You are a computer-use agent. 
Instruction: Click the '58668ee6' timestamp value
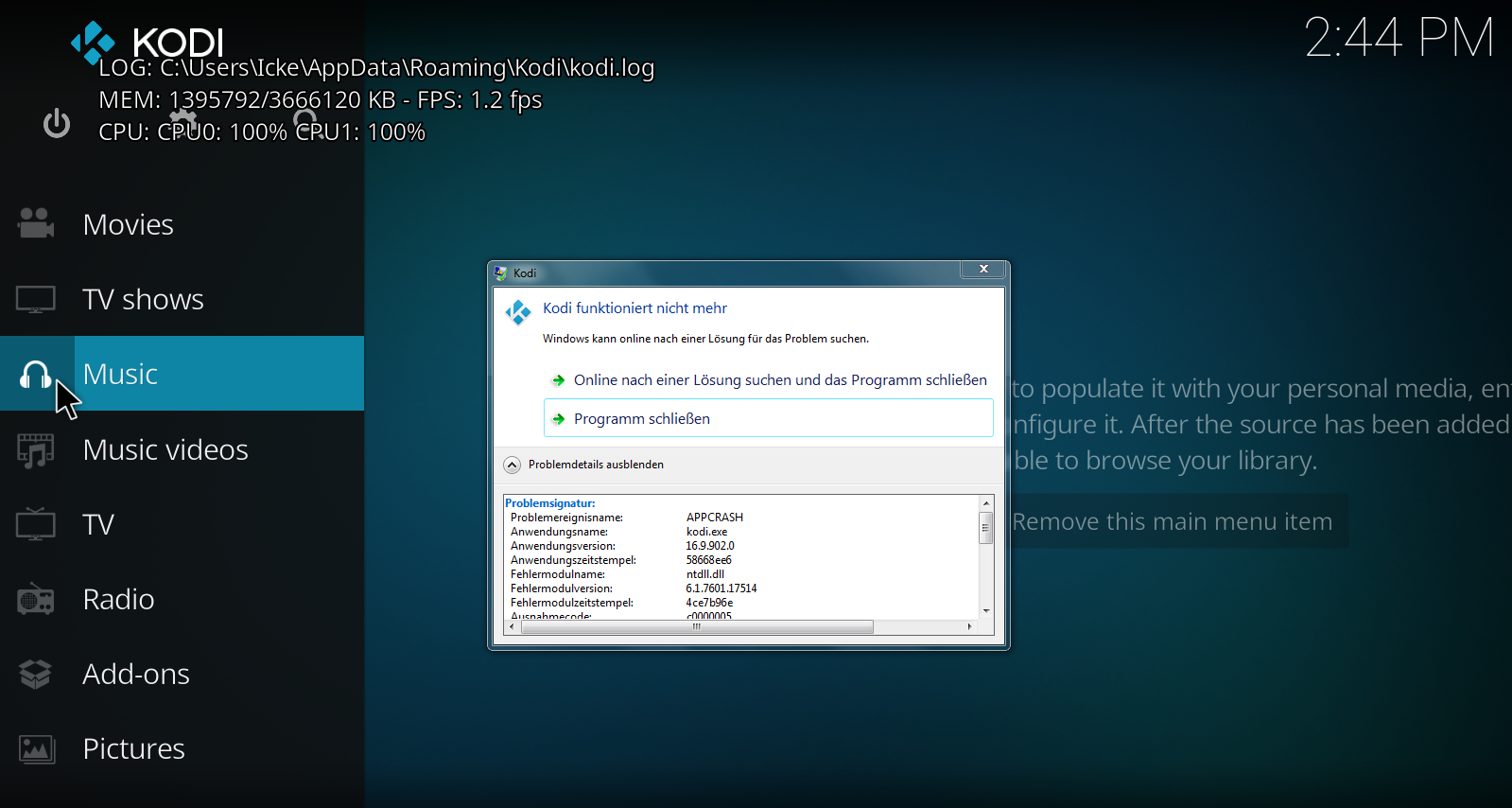coord(709,560)
